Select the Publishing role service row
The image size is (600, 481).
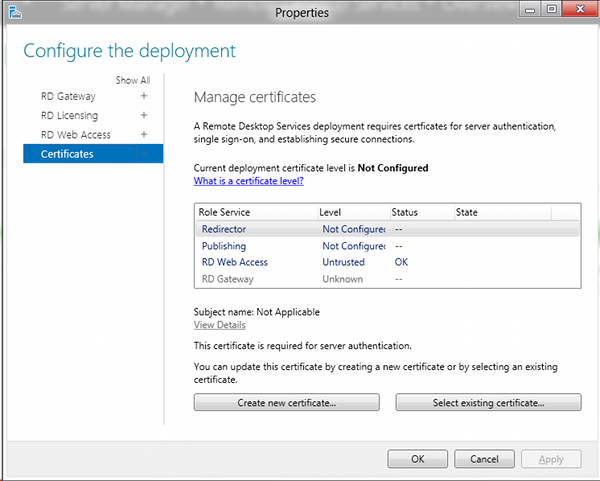[388, 246]
